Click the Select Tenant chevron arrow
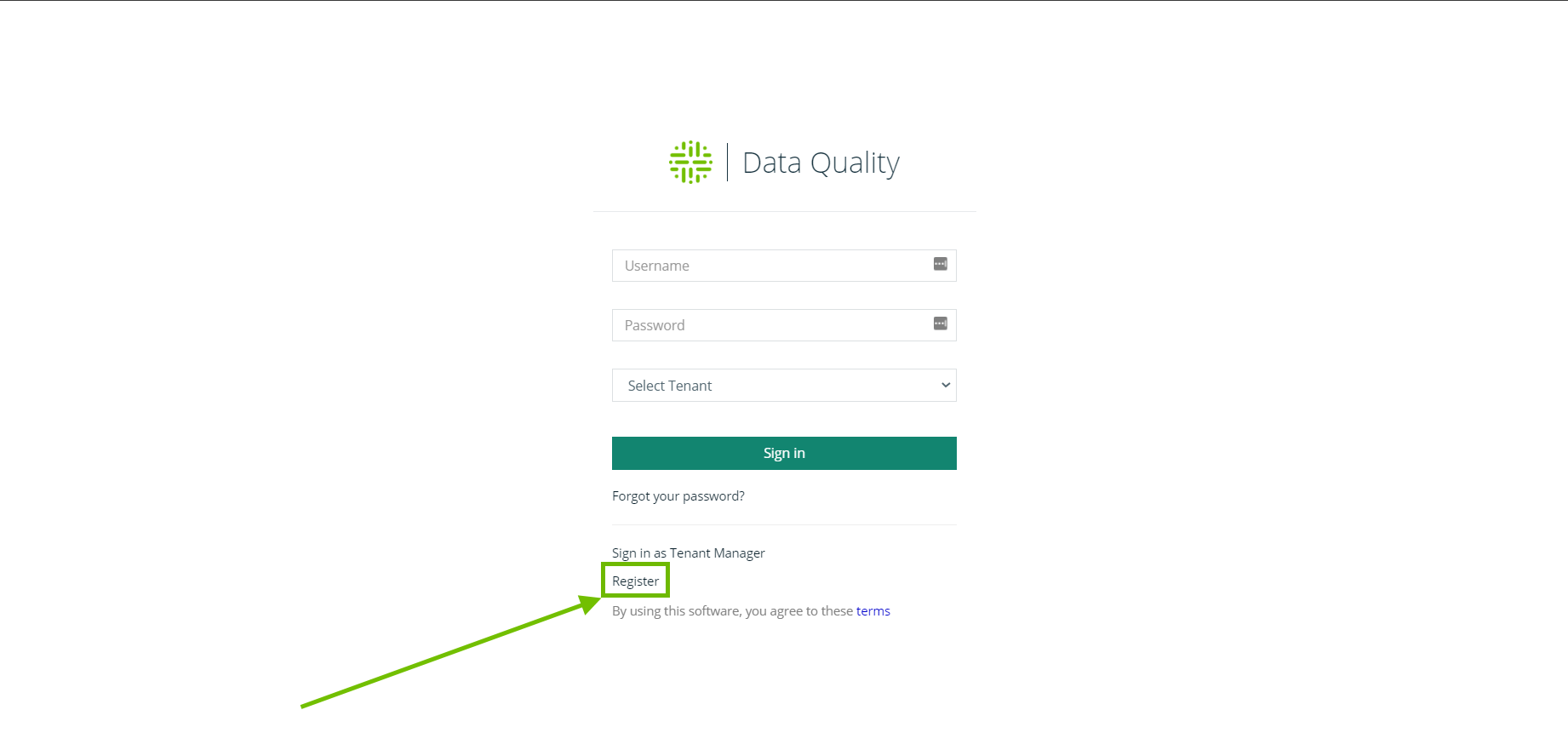This screenshot has height=750, width=1568. (945, 386)
